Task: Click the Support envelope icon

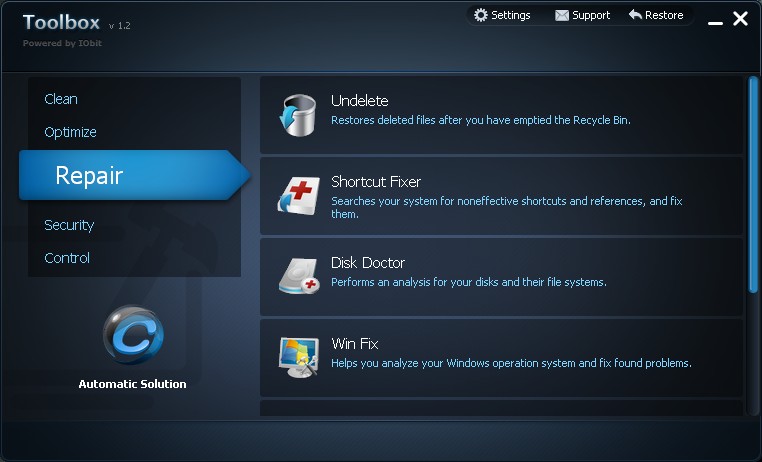Action: click(x=562, y=16)
